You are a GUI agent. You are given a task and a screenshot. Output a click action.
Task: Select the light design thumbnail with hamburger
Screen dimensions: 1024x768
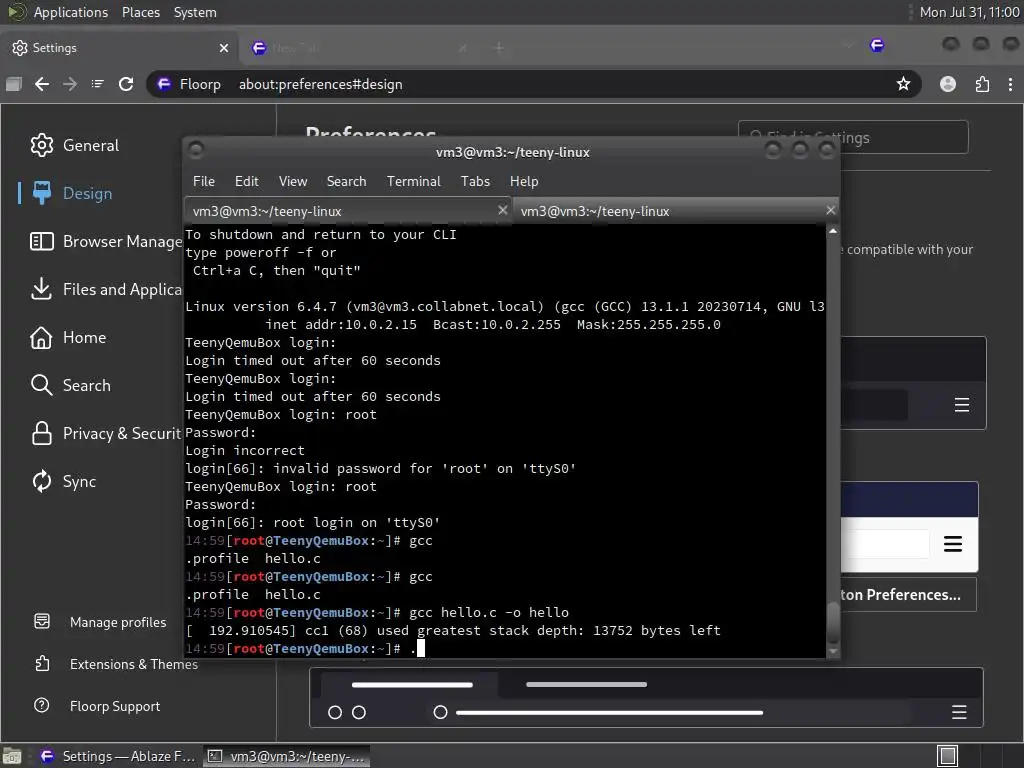(909, 527)
